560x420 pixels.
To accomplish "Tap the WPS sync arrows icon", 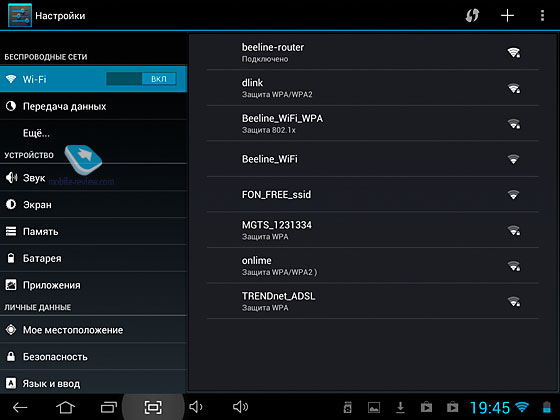I will point(472,15).
